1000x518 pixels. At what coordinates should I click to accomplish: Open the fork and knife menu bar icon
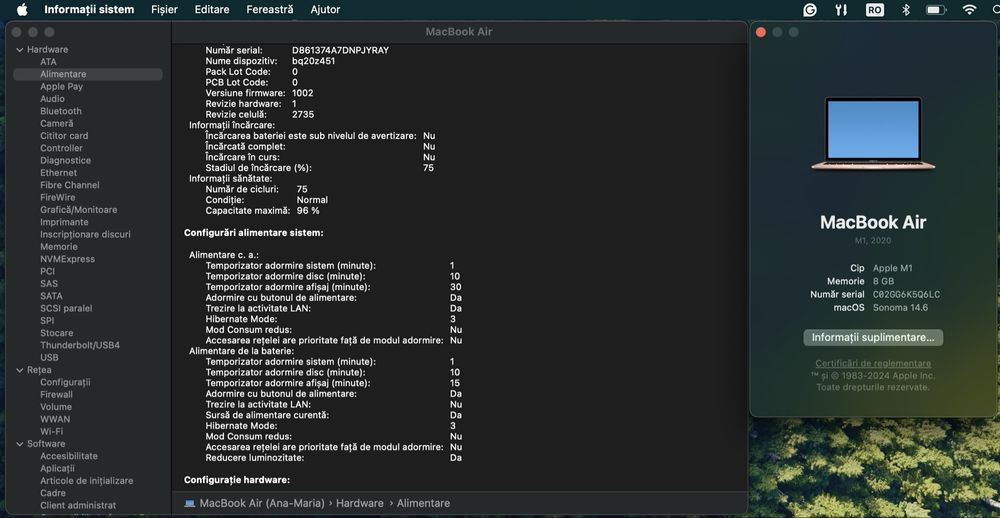tap(841, 10)
